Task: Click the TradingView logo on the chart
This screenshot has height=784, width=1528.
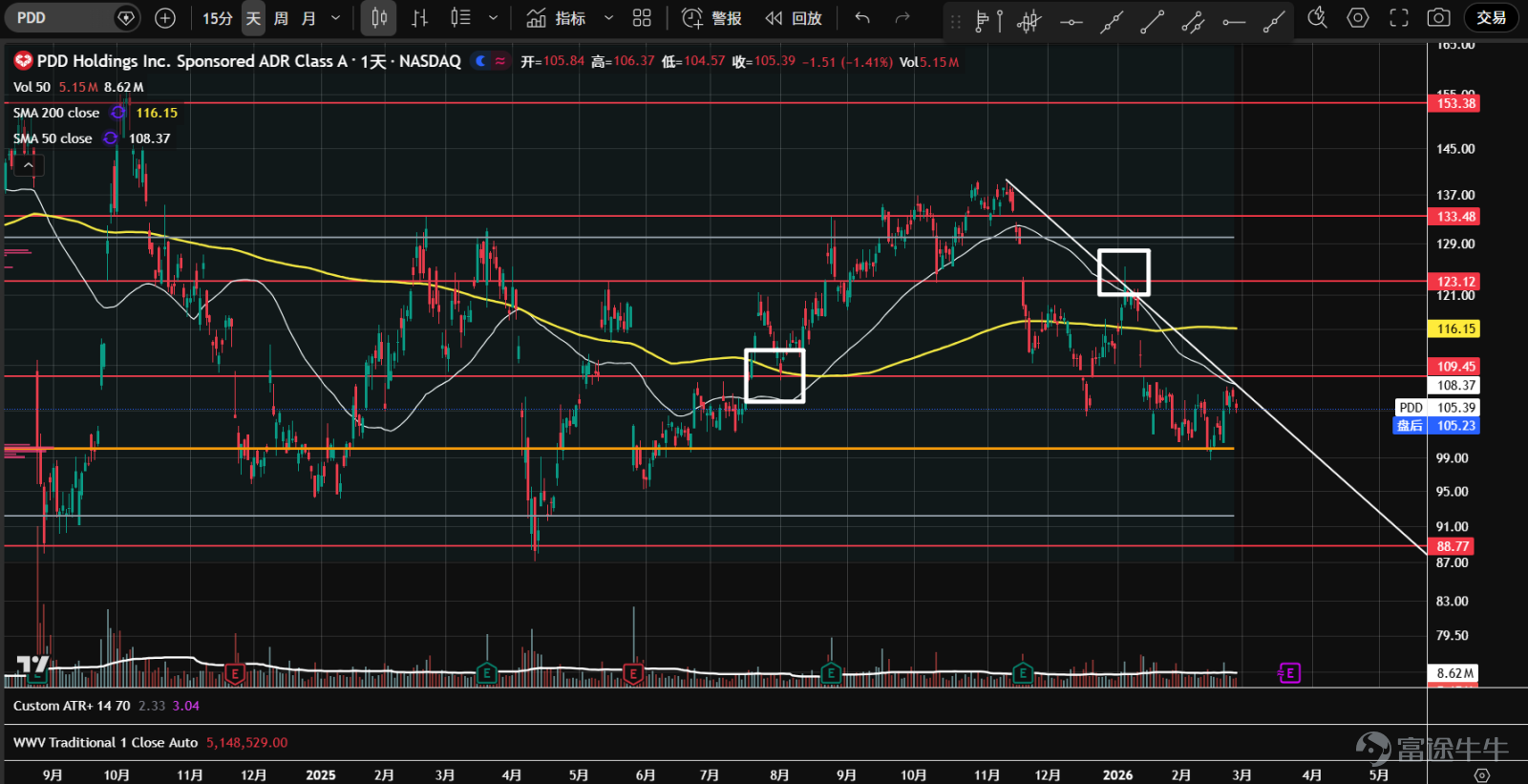Action: [32, 664]
